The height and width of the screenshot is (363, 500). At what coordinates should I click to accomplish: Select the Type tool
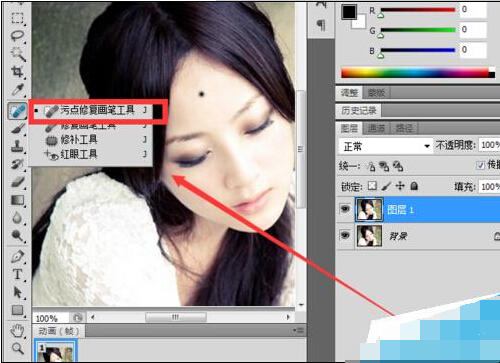pos(17,275)
